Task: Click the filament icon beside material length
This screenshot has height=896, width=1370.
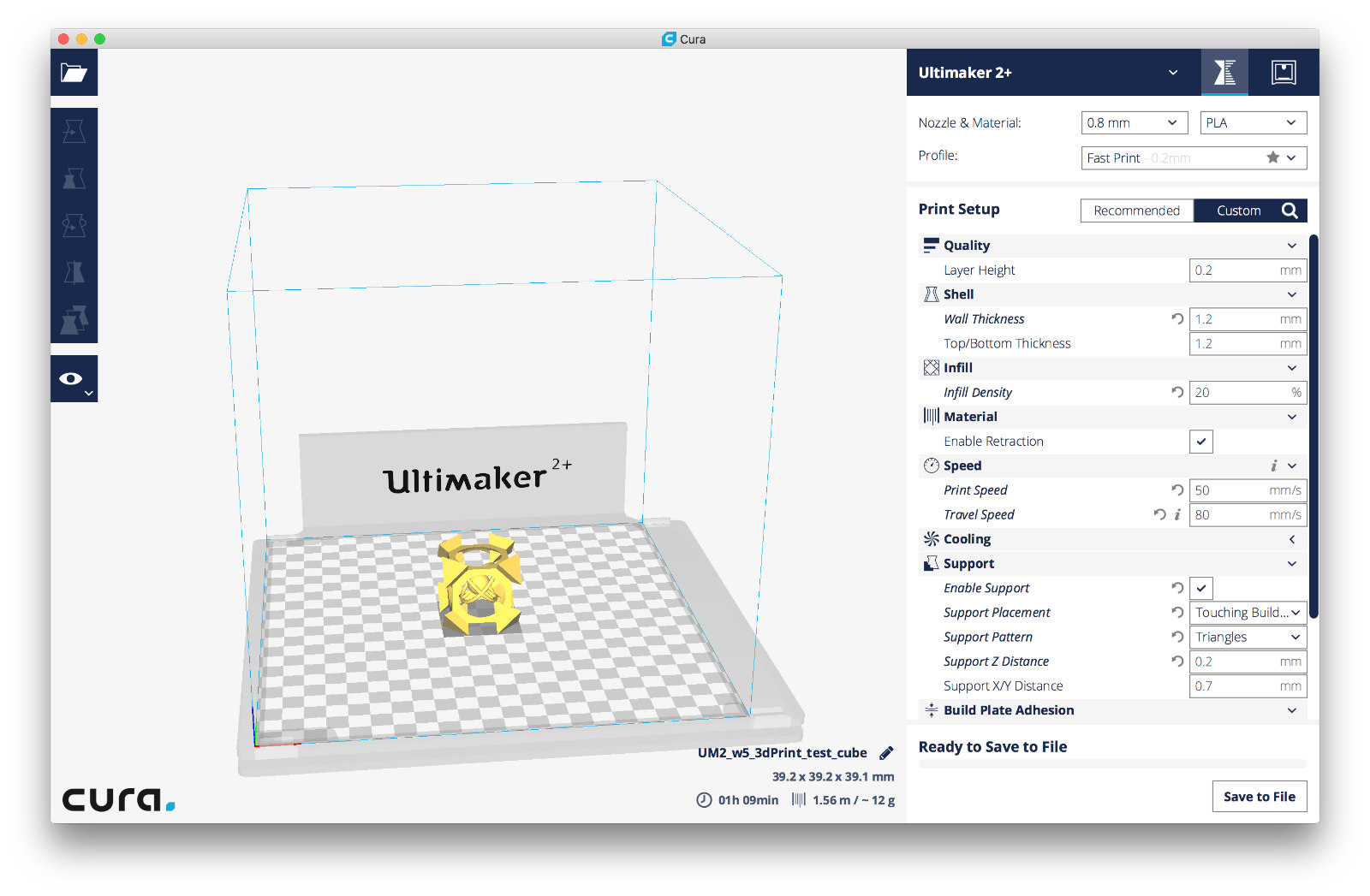Action: point(799,799)
